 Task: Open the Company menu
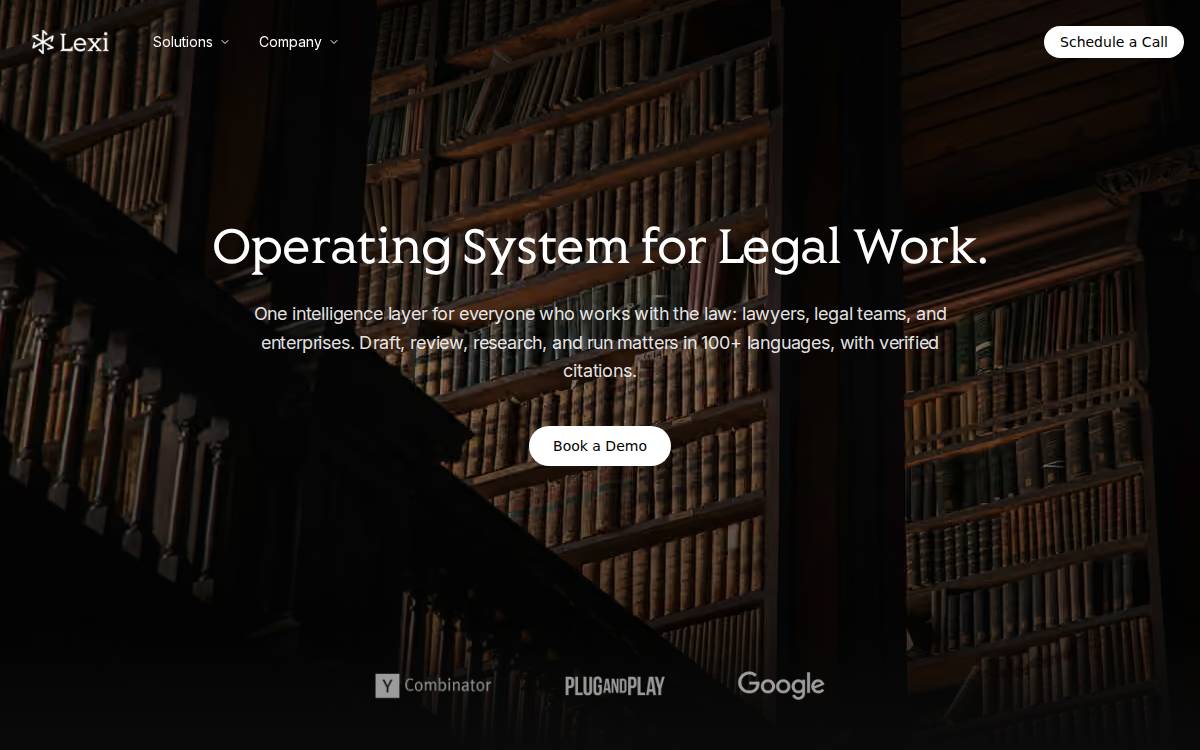(298, 42)
